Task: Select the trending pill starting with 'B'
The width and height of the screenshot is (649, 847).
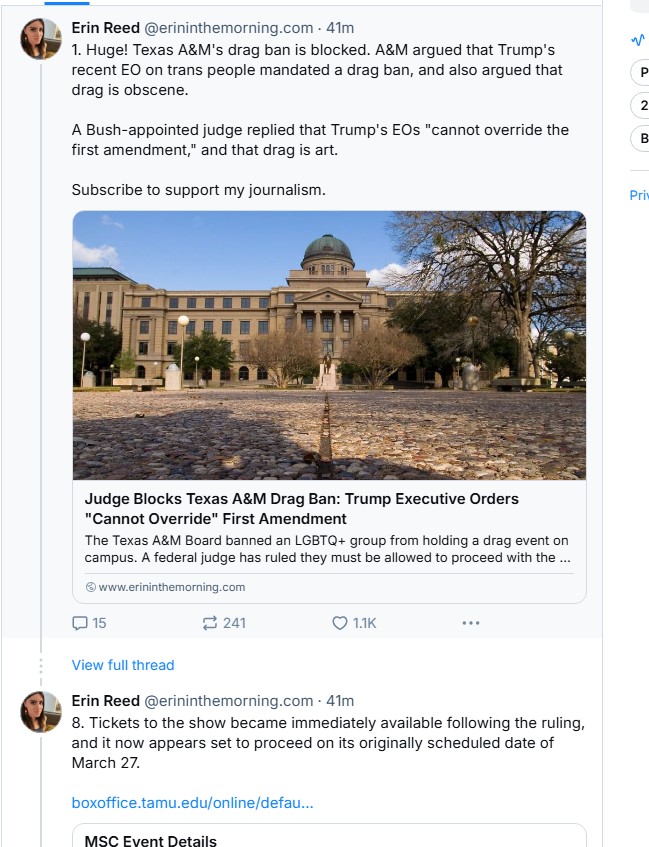Action: tap(642, 138)
